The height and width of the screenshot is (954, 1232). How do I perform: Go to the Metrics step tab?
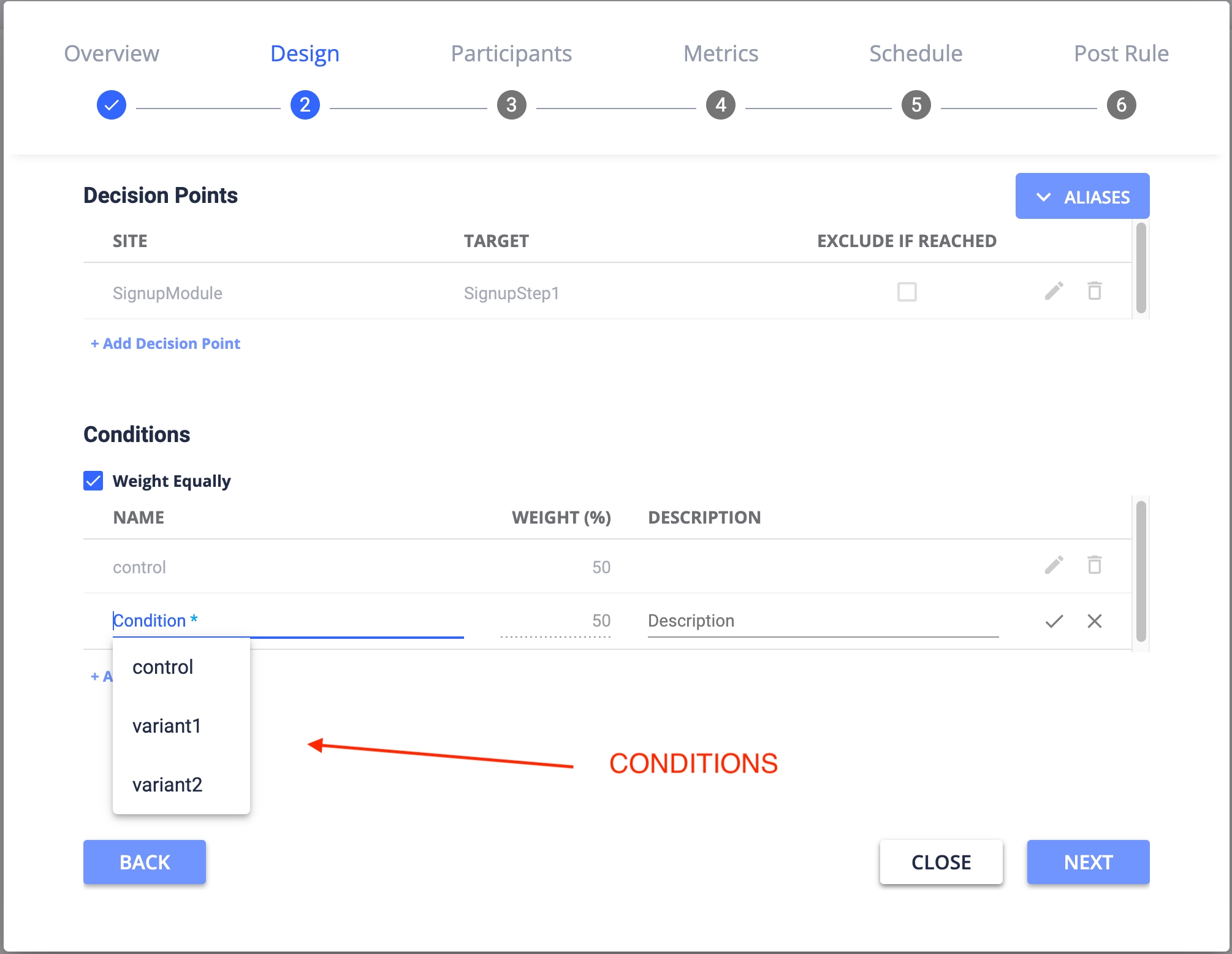coord(720,54)
